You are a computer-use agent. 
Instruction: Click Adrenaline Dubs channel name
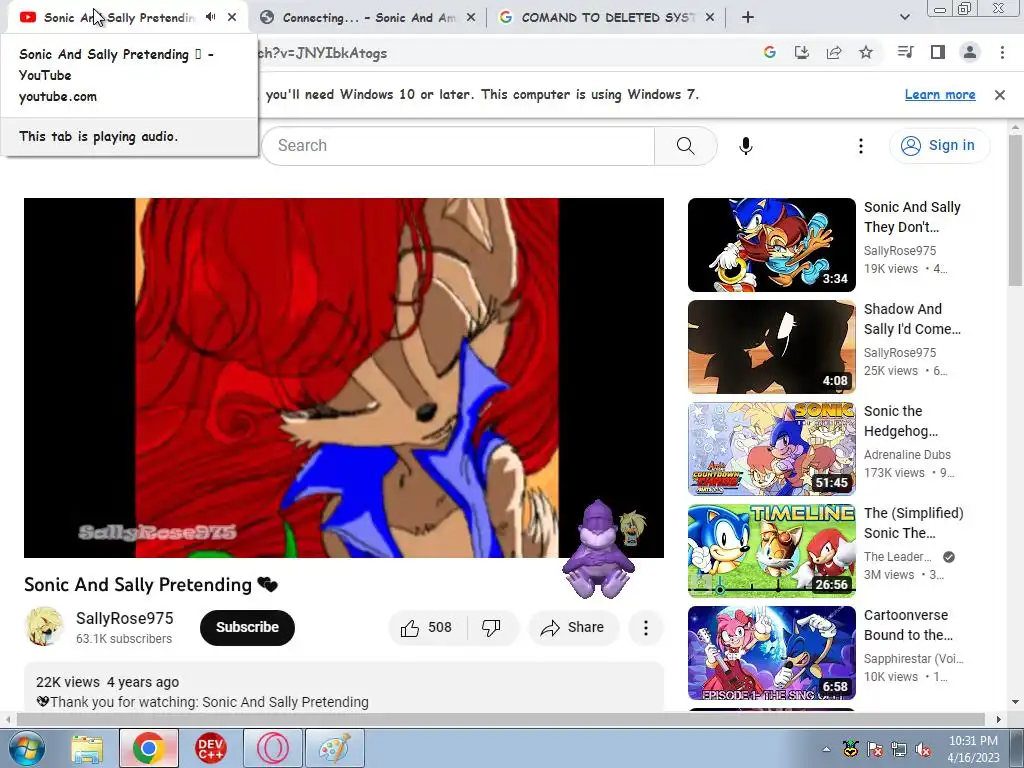[x=907, y=455]
